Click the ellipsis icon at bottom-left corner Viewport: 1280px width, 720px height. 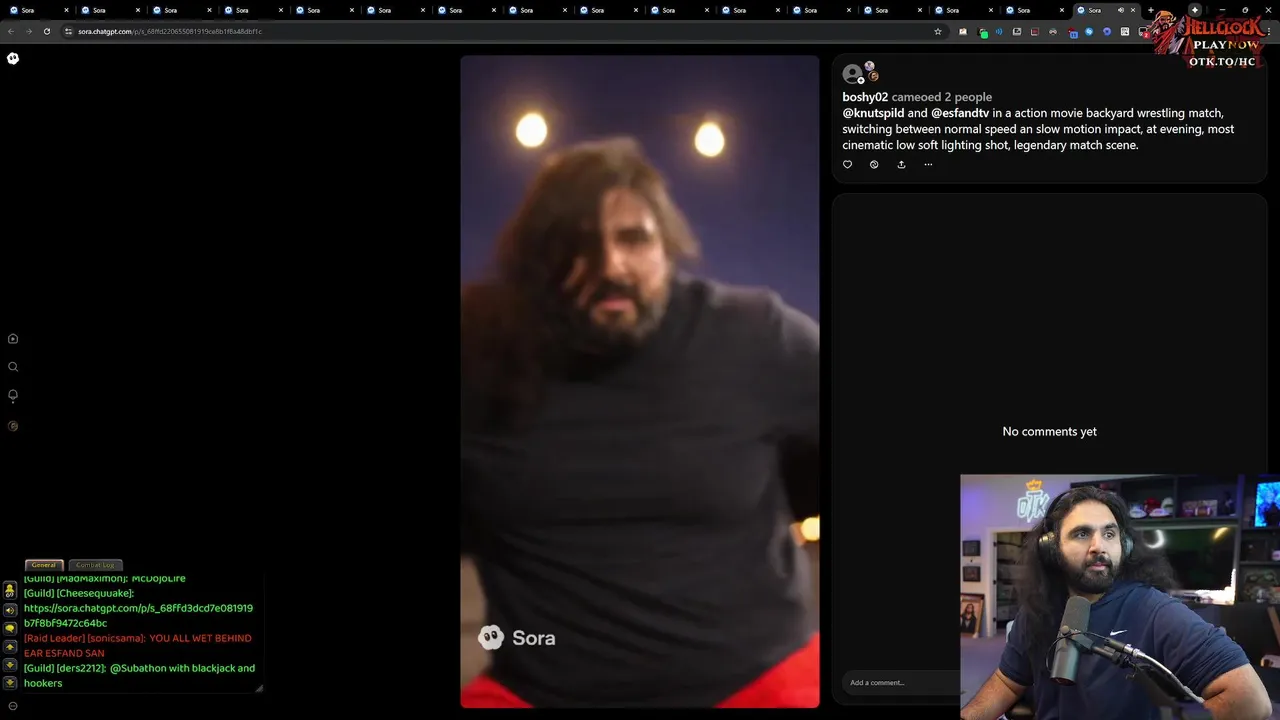pos(13,706)
